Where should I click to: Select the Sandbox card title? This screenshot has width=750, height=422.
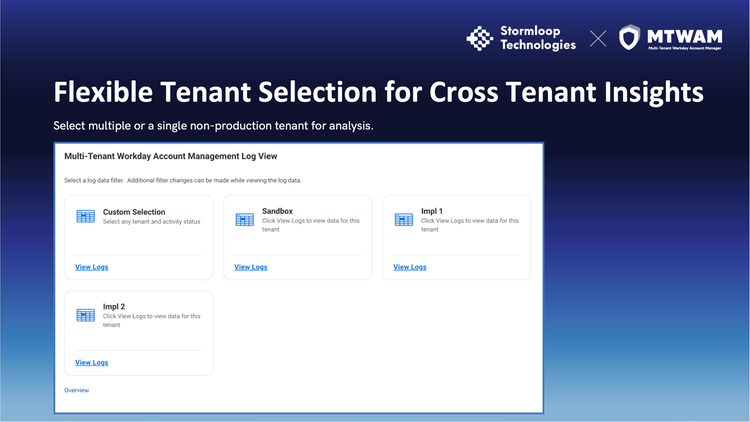pos(277,211)
